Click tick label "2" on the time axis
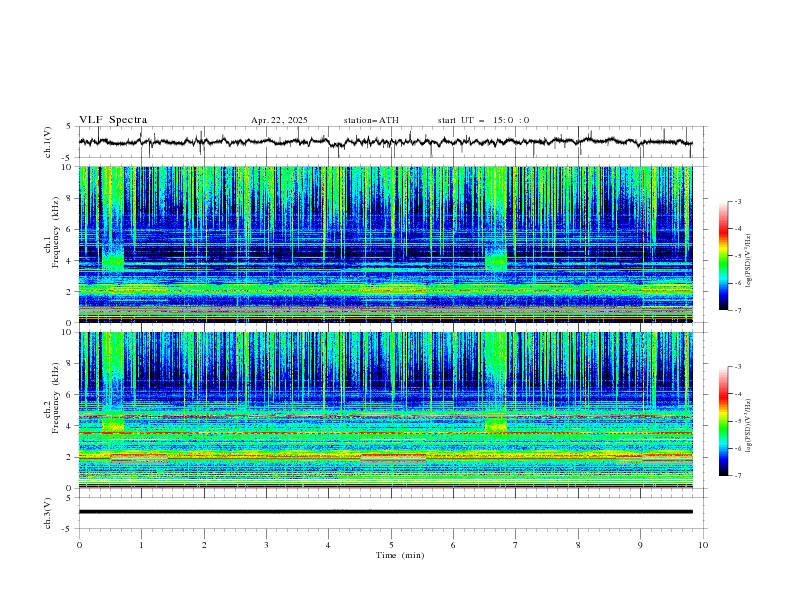792x612 pixels. 204,545
